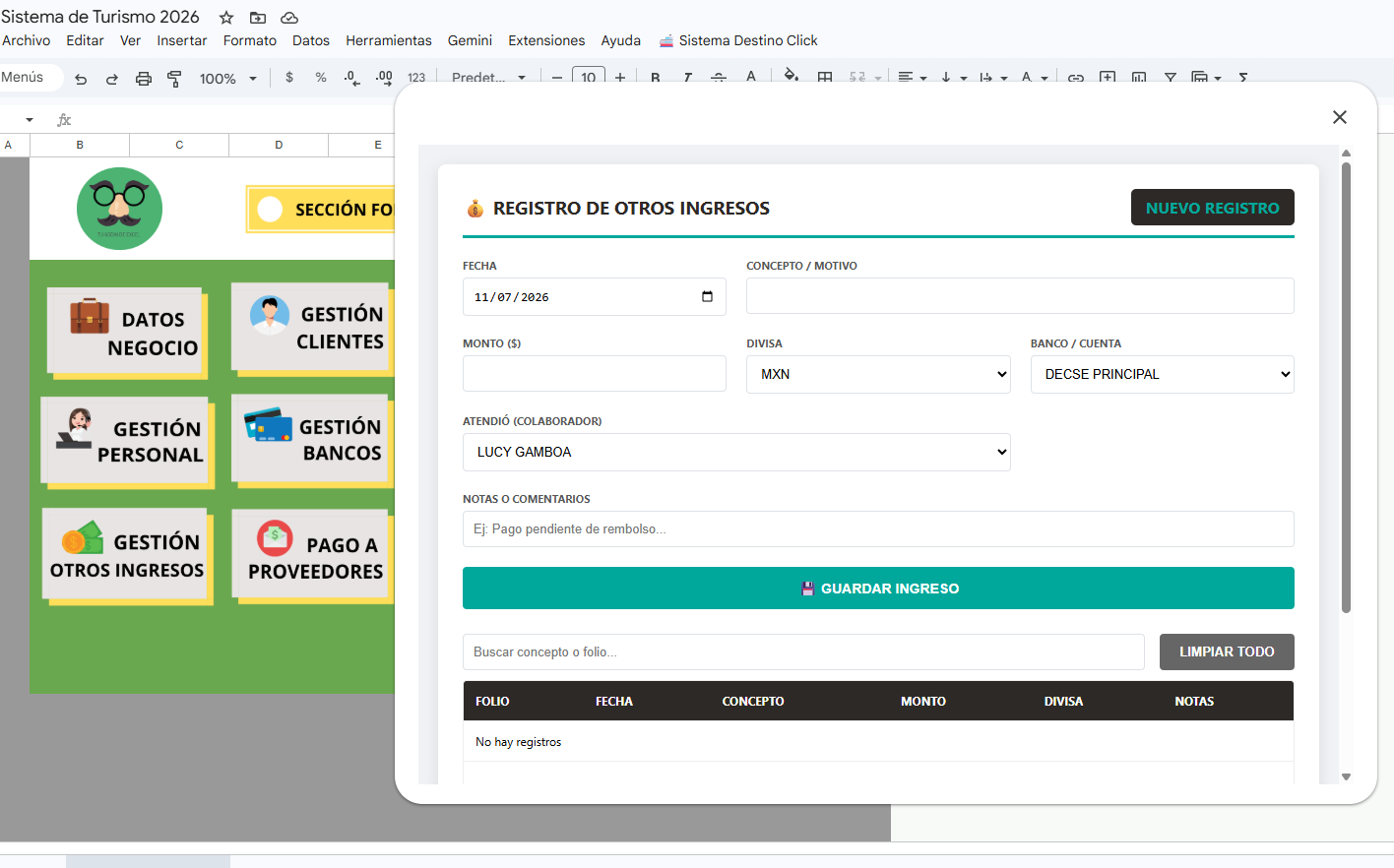Click the font size 10 field
The image size is (1394, 868).
(x=589, y=78)
